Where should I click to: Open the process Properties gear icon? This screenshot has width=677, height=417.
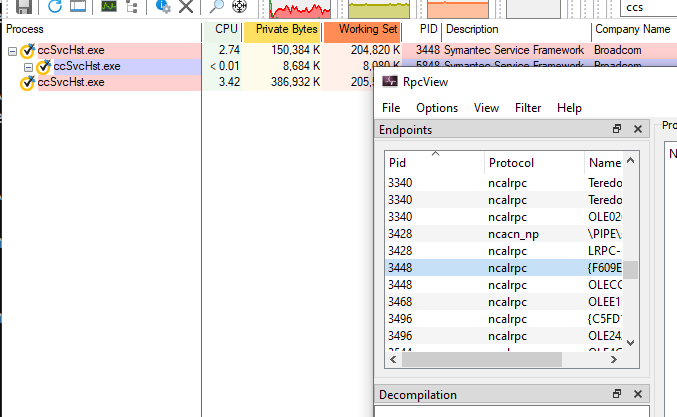(x=163, y=6)
